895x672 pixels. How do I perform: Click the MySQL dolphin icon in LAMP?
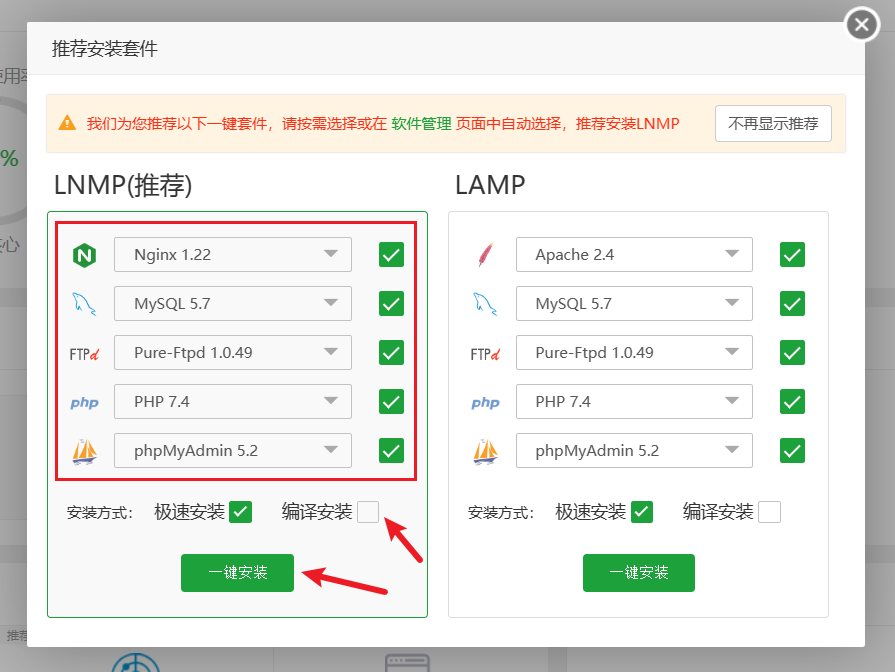pos(486,304)
